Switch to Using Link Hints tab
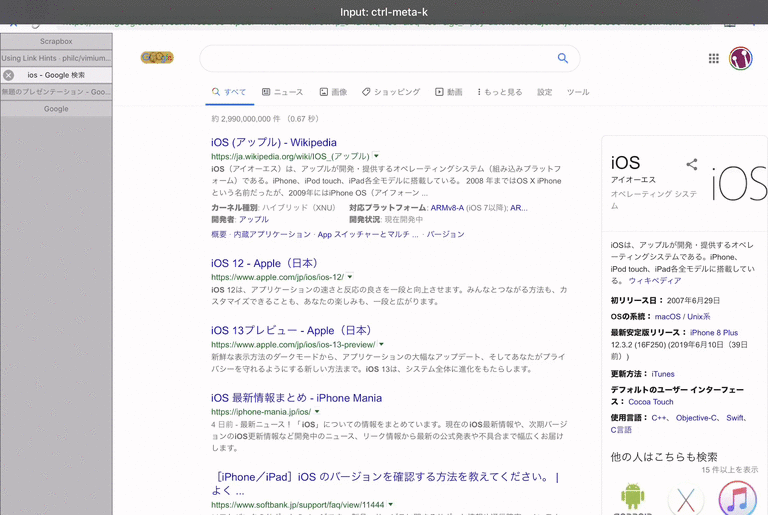The width and height of the screenshot is (768, 515). pyautogui.click(x=56, y=58)
